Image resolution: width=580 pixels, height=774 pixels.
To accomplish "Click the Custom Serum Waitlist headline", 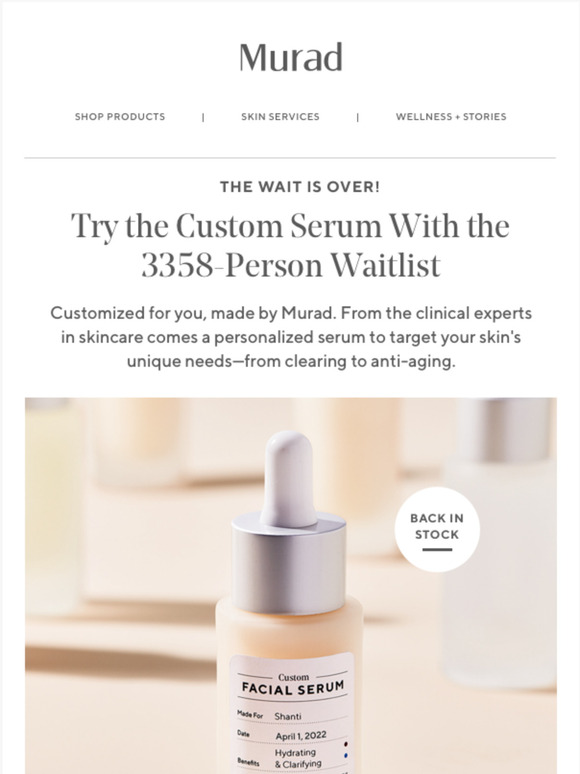I will 291,245.
